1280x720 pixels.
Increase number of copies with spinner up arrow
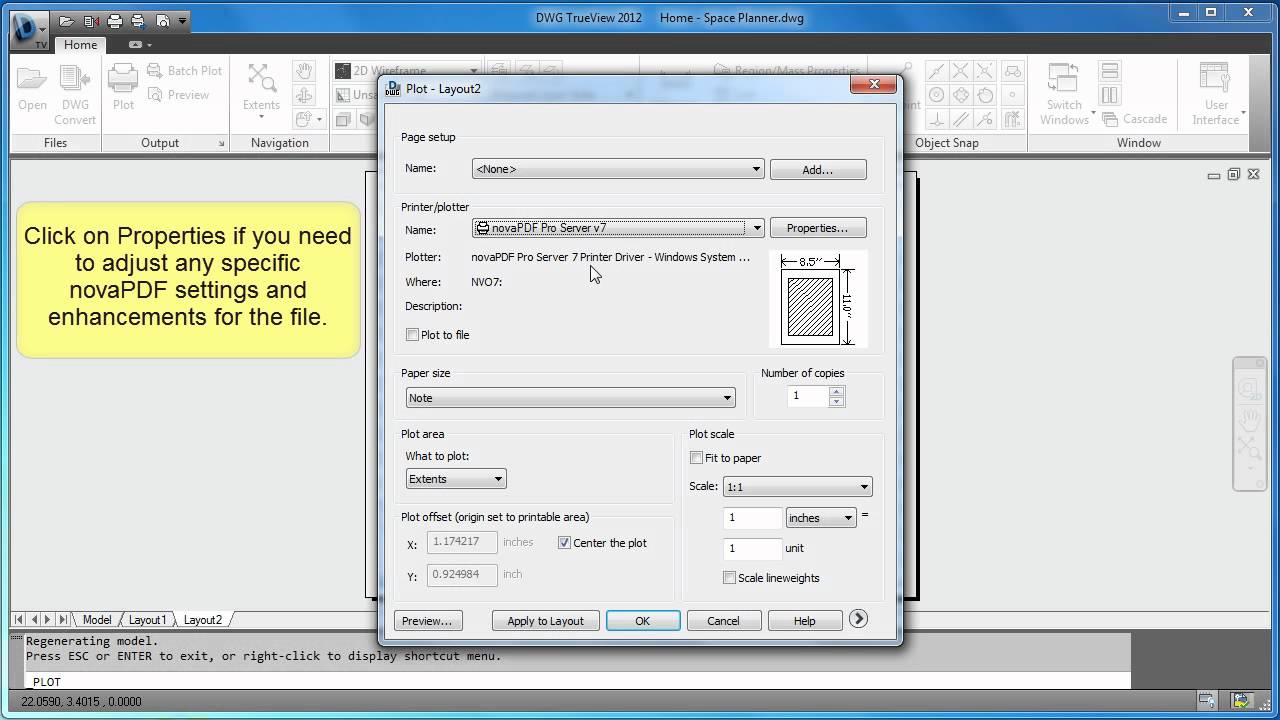pos(837,391)
